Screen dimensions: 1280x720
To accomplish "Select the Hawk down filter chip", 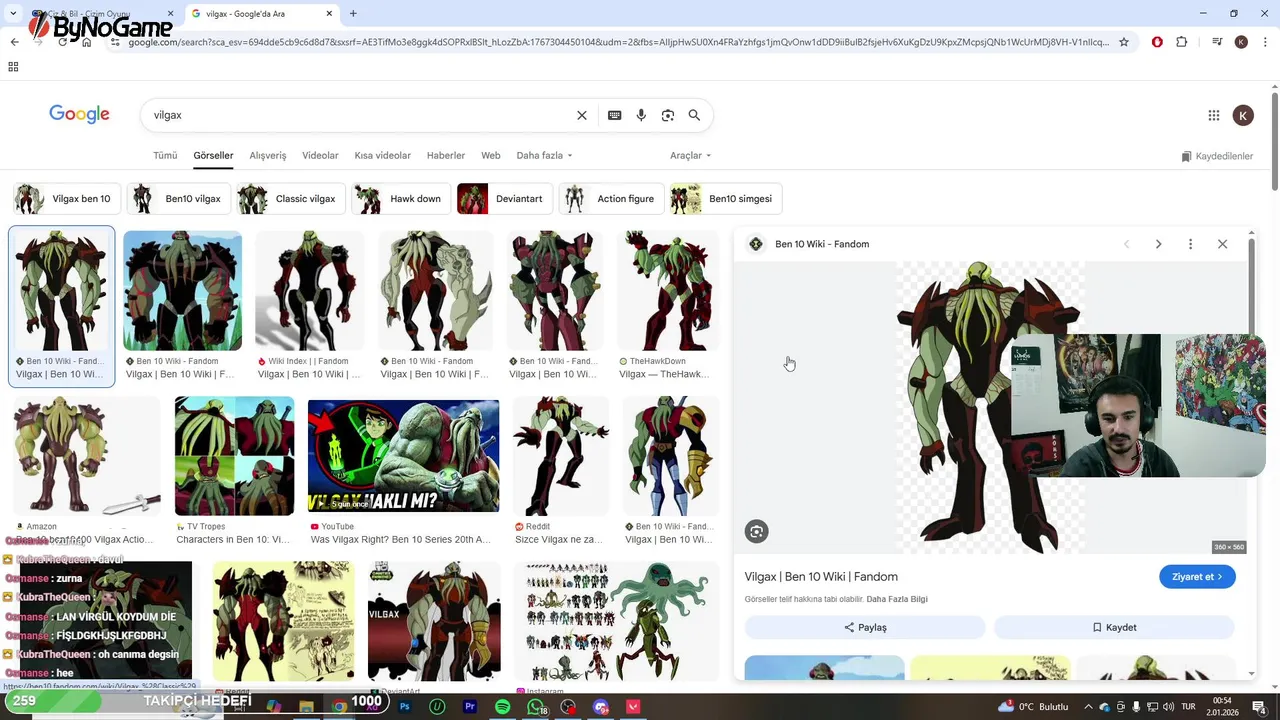I will [401, 199].
